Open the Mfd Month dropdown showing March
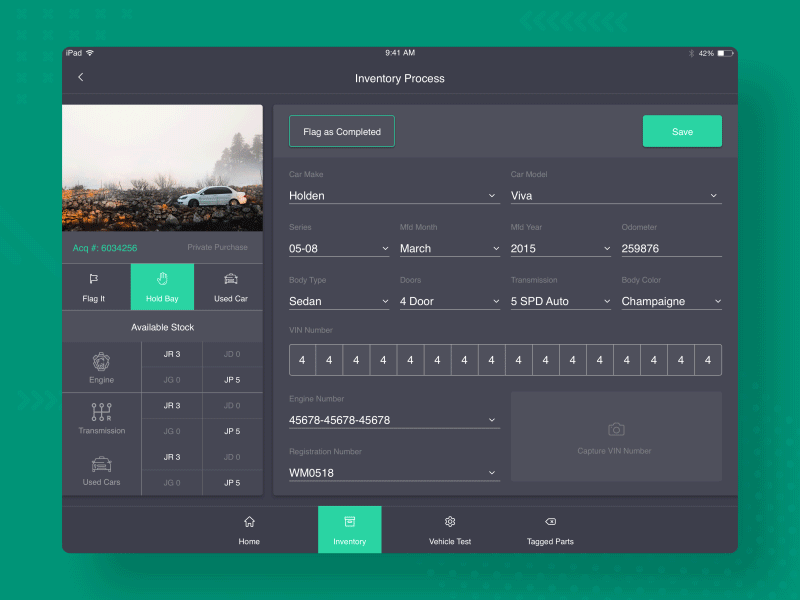Screen dimensions: 800x600 tap(449, 248)
